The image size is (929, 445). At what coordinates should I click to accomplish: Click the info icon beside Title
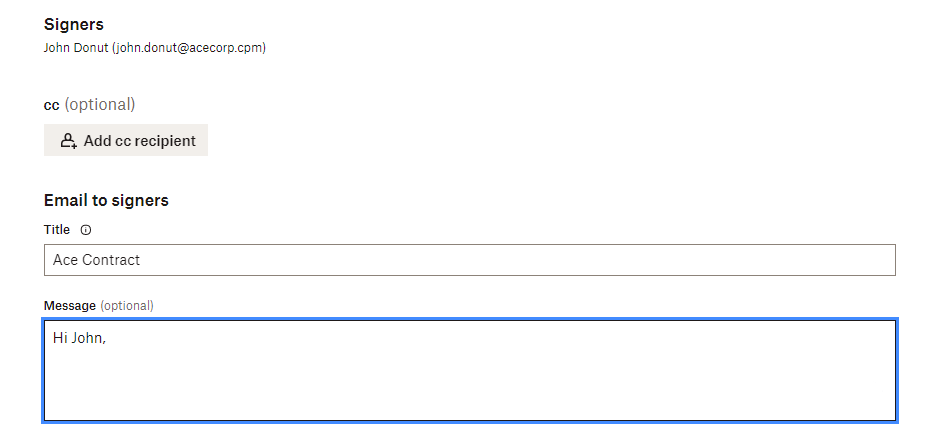tap(85, 230)
